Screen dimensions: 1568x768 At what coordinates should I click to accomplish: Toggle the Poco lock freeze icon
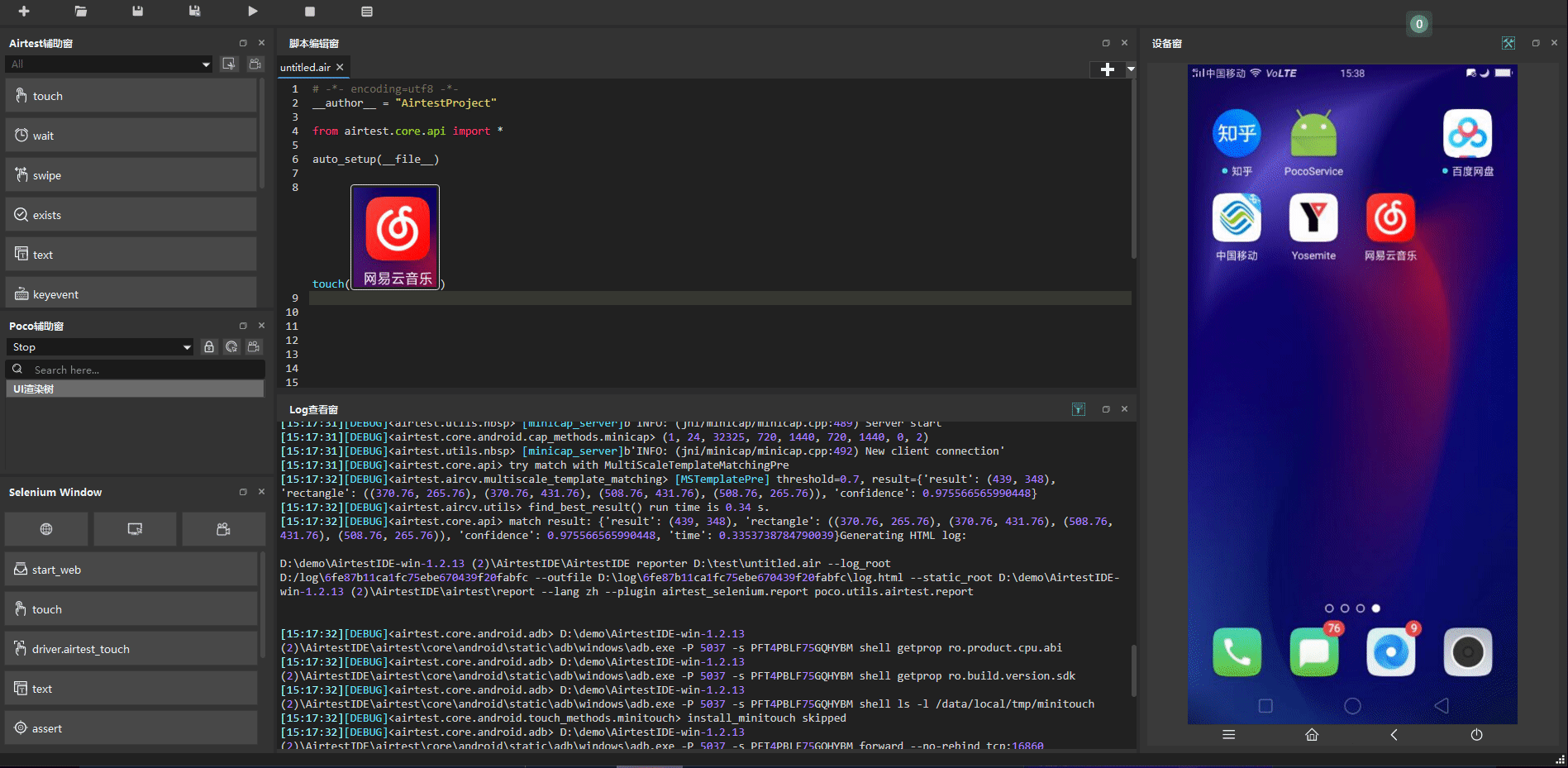(209, 347)
